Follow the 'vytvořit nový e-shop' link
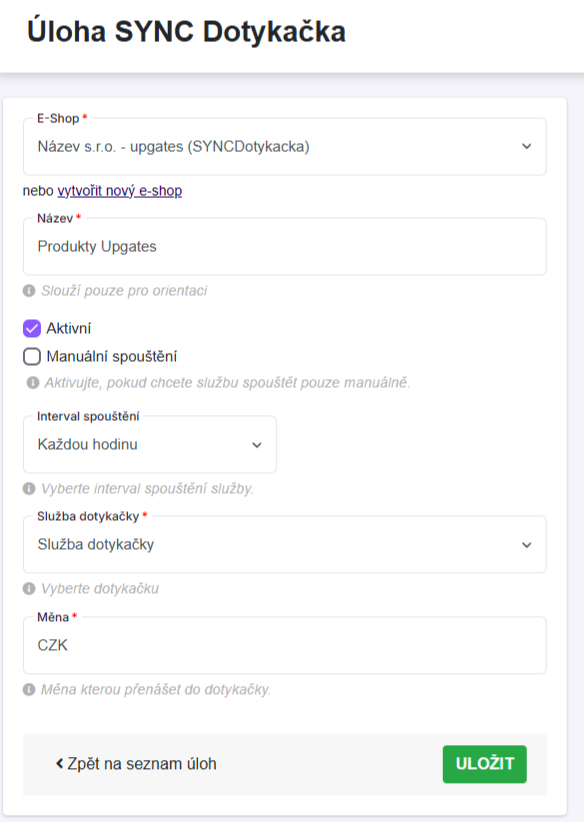584x822 pixels. point(120,191)
